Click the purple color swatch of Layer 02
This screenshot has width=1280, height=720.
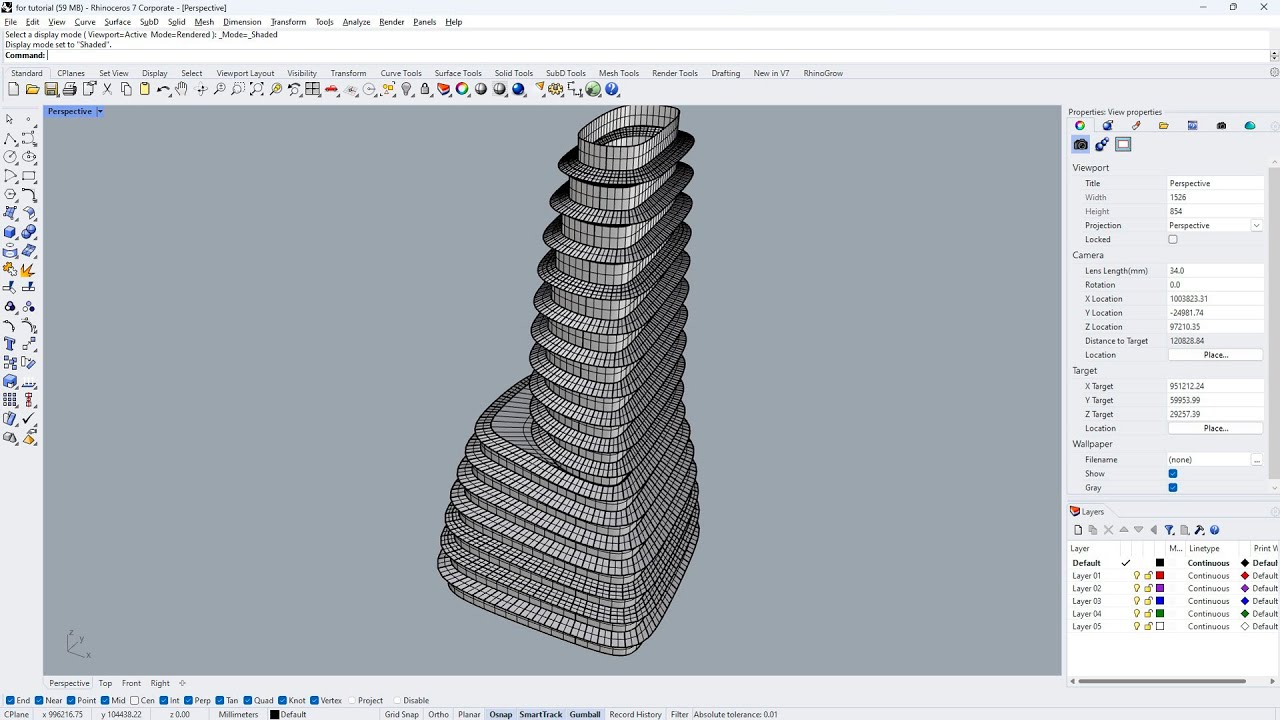(x=1160, y=588)
